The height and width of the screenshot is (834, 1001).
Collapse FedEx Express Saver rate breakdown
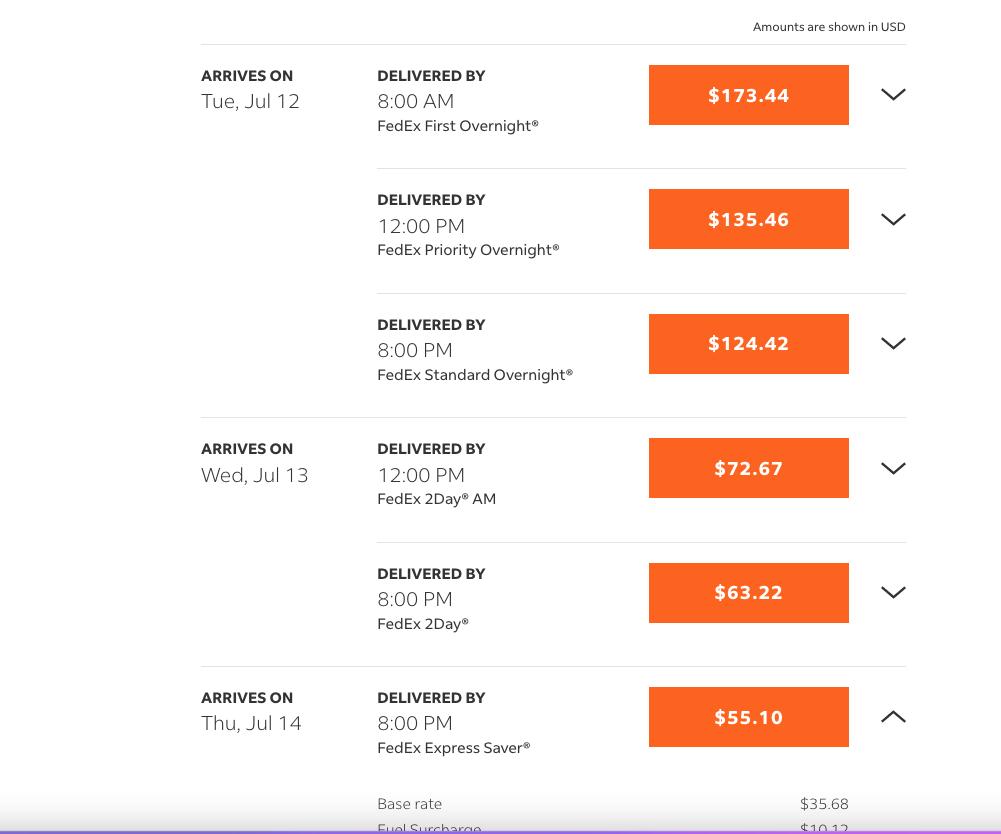pyautogui.click(x=893, y=717)
